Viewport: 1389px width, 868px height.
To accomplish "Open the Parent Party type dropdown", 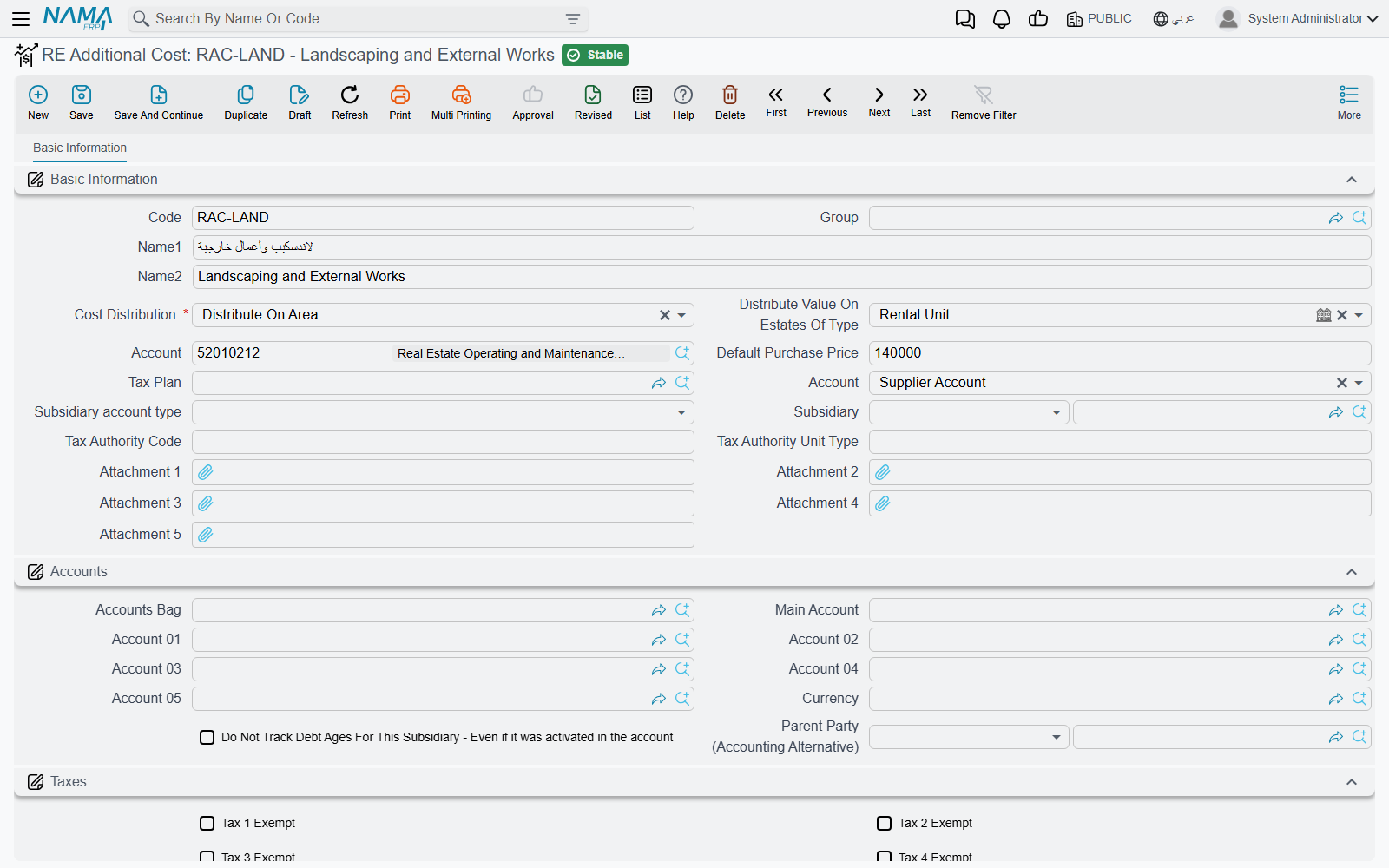I will [x=1056, y=737].
